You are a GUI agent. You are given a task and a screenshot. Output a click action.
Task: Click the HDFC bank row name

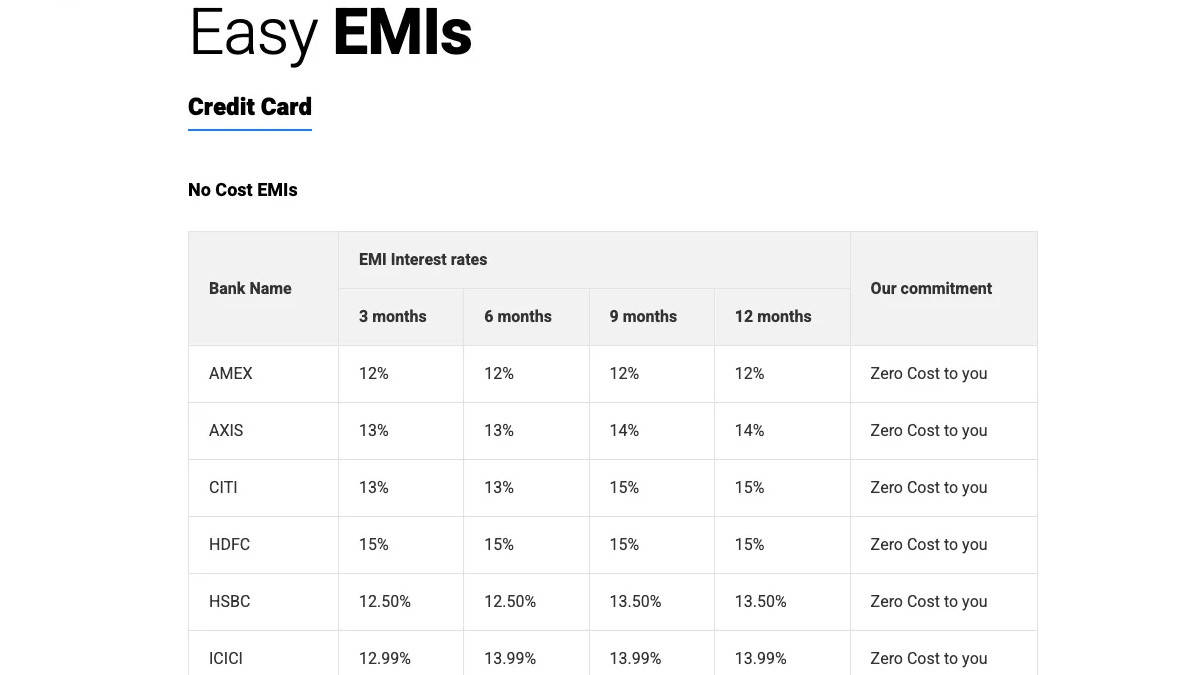point(230,545)
